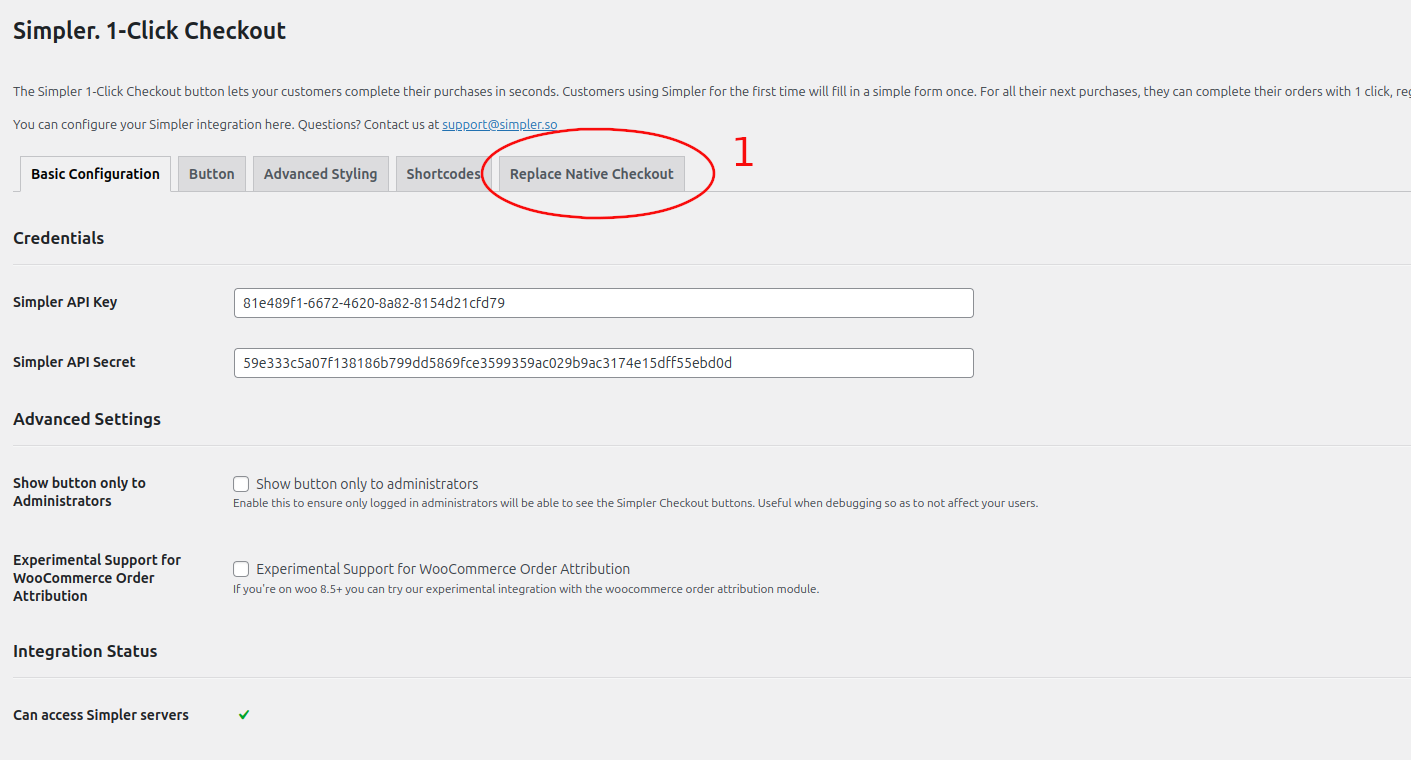This screenshot has height=760, width=1411.
Task: Click the Simpler. 1-Click Checkout heading
Action: [x=149, y=31]
